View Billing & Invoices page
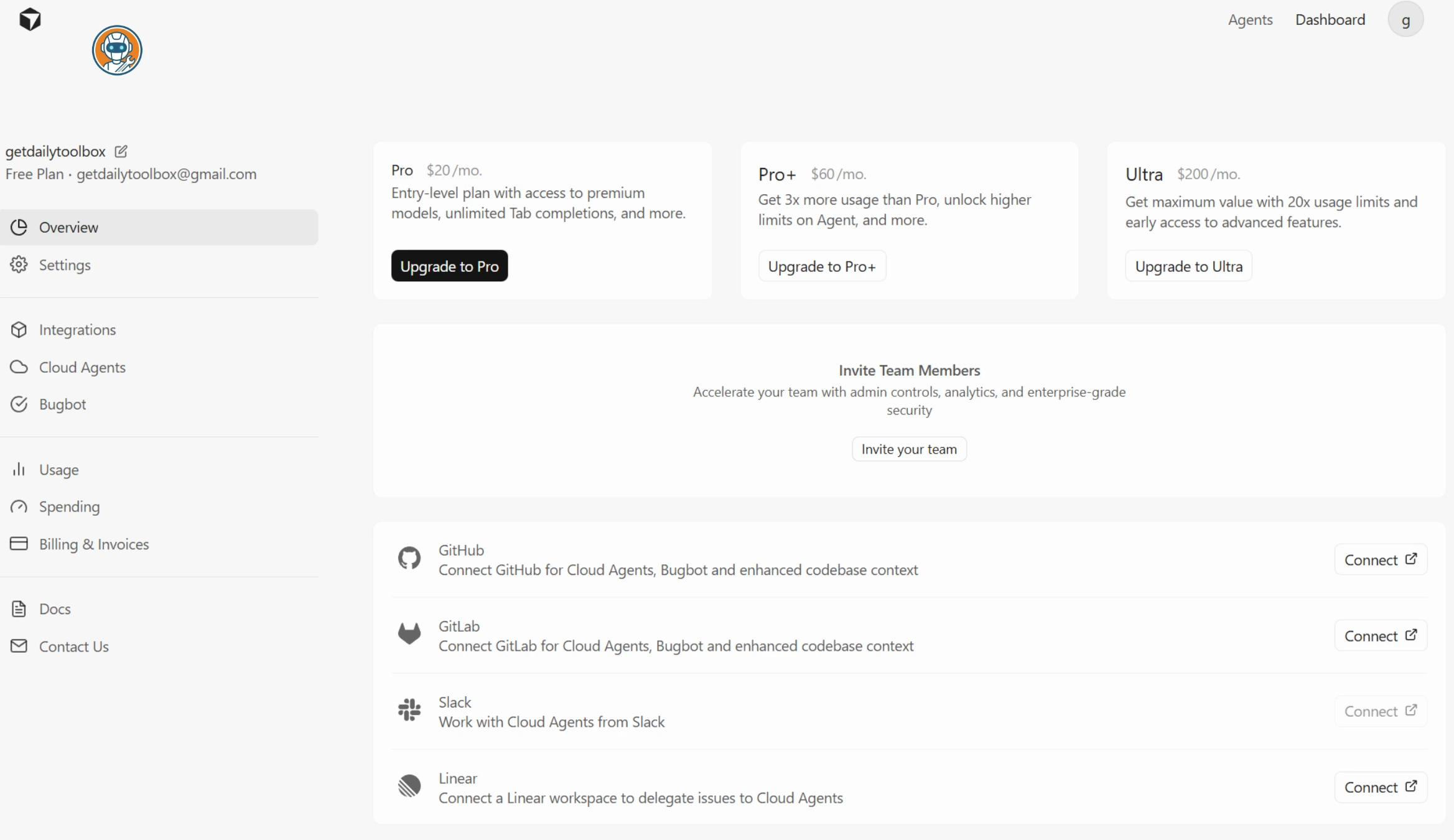This screenshot has height=840, width=1454. [x=94, y=544]
